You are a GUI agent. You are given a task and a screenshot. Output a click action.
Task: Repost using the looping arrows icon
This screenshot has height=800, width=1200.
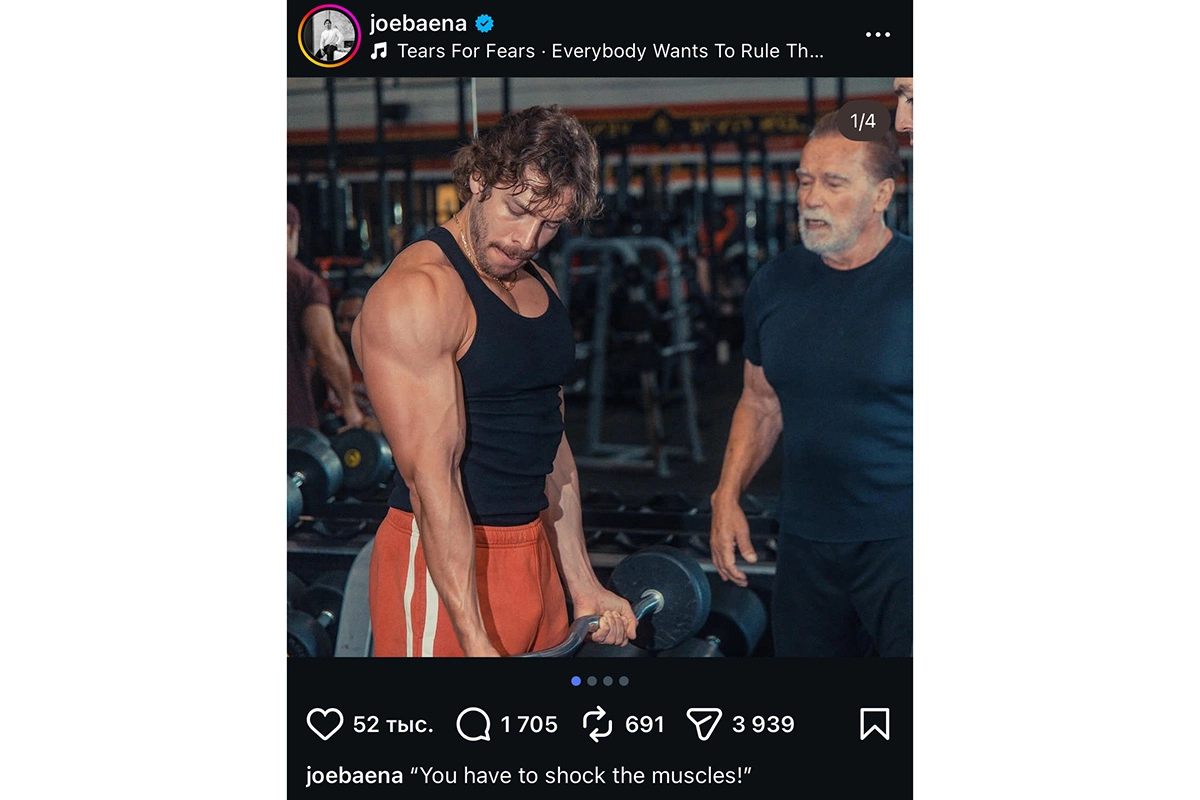click(x=597, y=724)
